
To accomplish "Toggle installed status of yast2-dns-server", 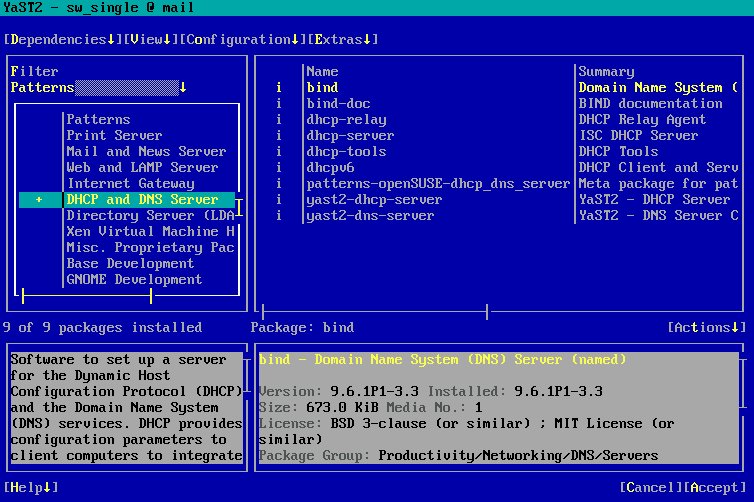I will 279,215.
